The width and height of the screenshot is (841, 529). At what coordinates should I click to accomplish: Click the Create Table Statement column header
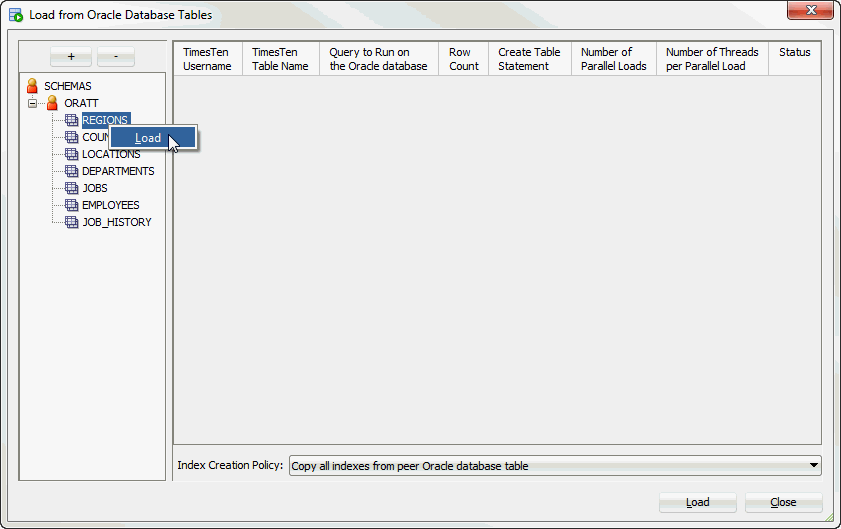click(x=530, y=59)
